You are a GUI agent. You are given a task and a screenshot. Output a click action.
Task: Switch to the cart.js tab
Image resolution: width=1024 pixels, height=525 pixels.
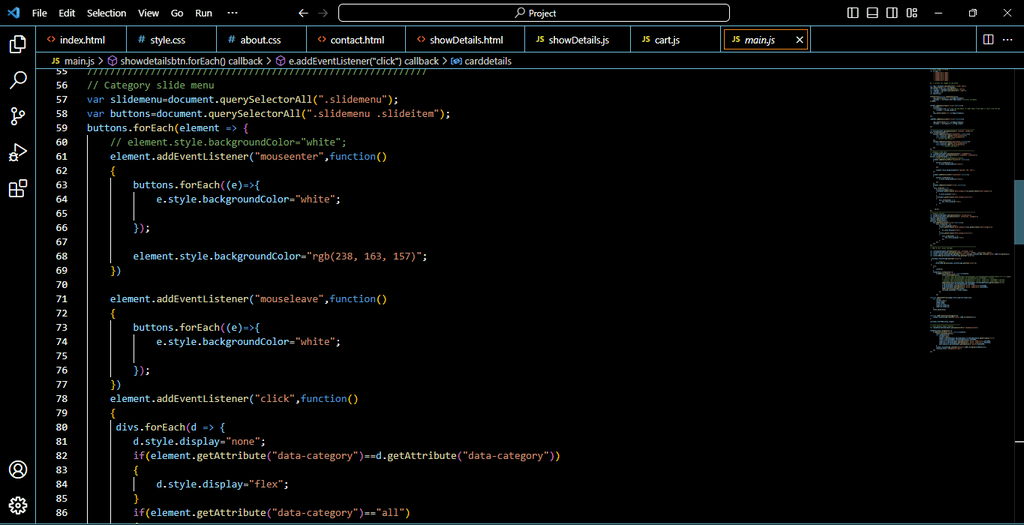[676, 40]
